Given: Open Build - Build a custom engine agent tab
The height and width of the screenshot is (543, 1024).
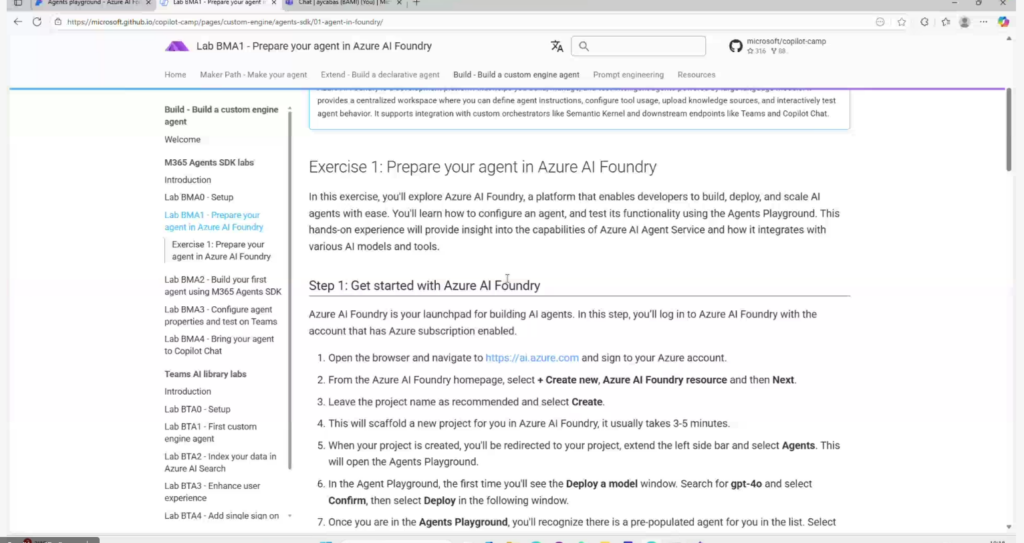Looking at the screenshot, I should 516,74.
